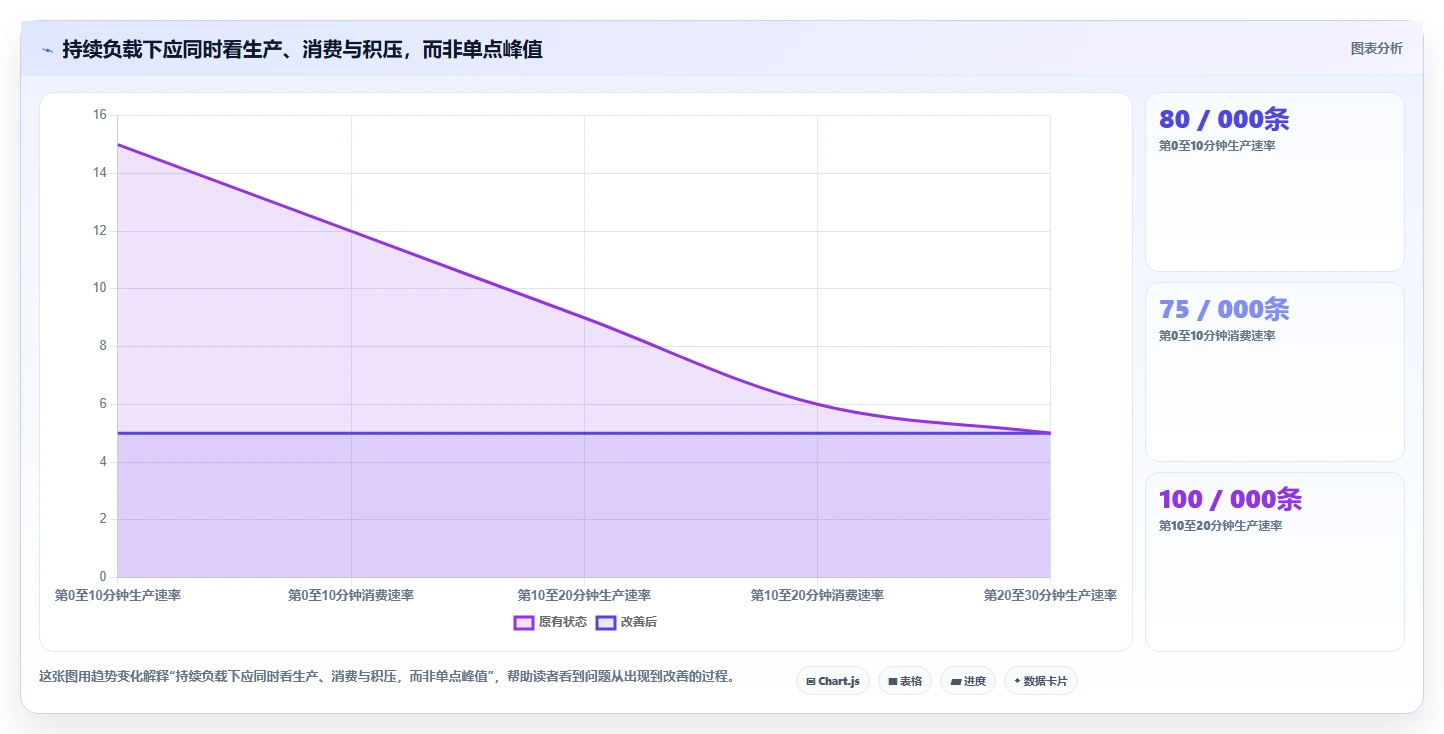Screen dimensions: 1444x734
Task: Click x-axis label 第0至10分钟消费速率
Action: (x=351, y=595)
